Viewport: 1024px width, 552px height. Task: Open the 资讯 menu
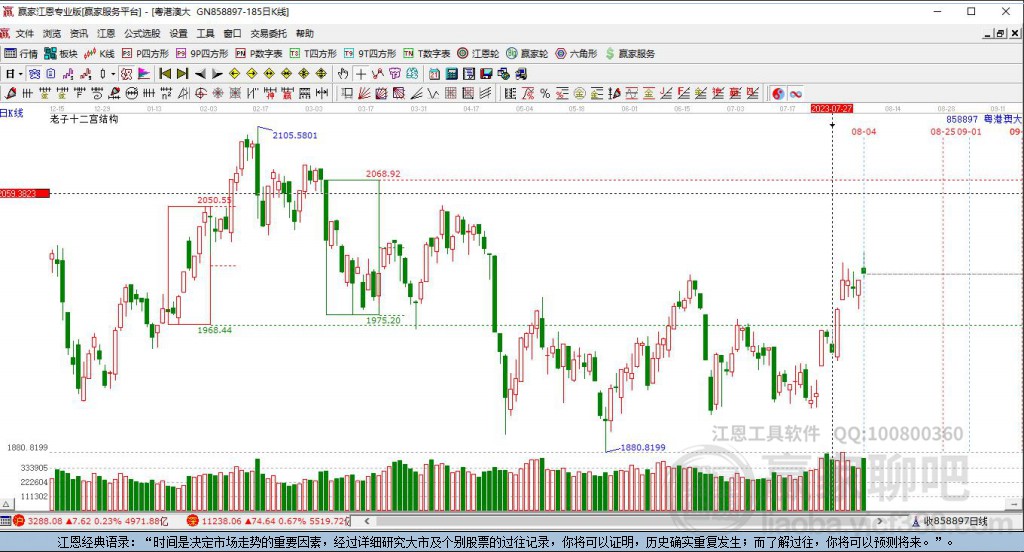tap(78, 33)
